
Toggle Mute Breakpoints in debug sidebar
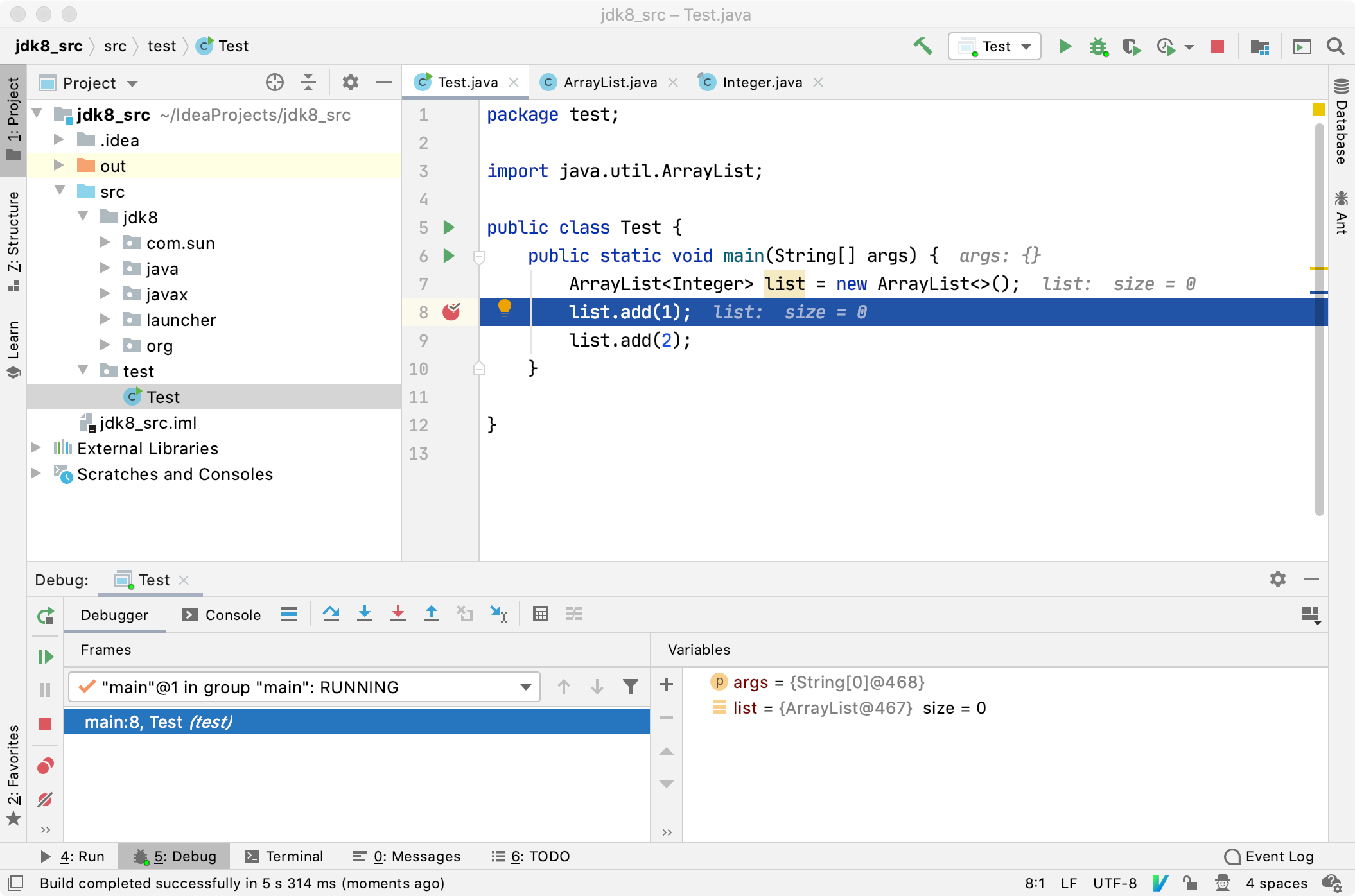(45, 800)
